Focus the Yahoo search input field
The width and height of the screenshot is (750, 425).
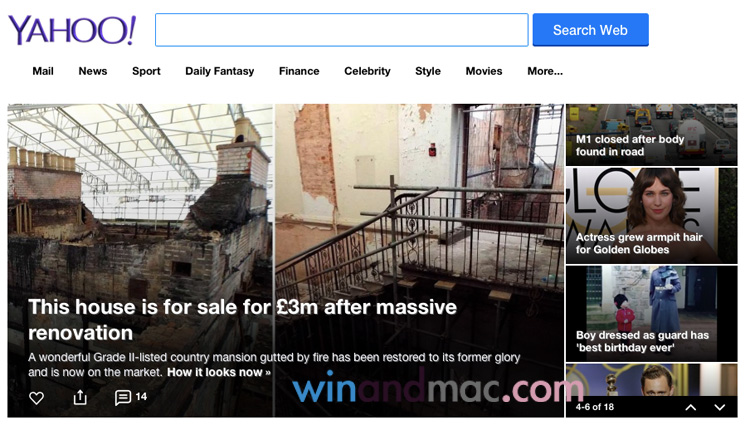(342, 30)
